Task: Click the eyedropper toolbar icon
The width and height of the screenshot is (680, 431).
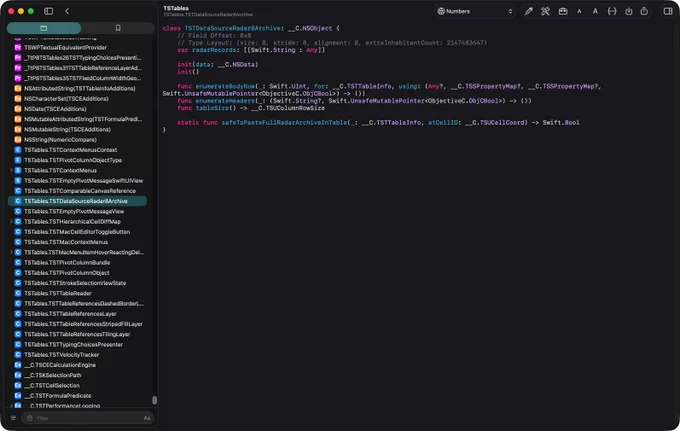Action: pos(528,11)
